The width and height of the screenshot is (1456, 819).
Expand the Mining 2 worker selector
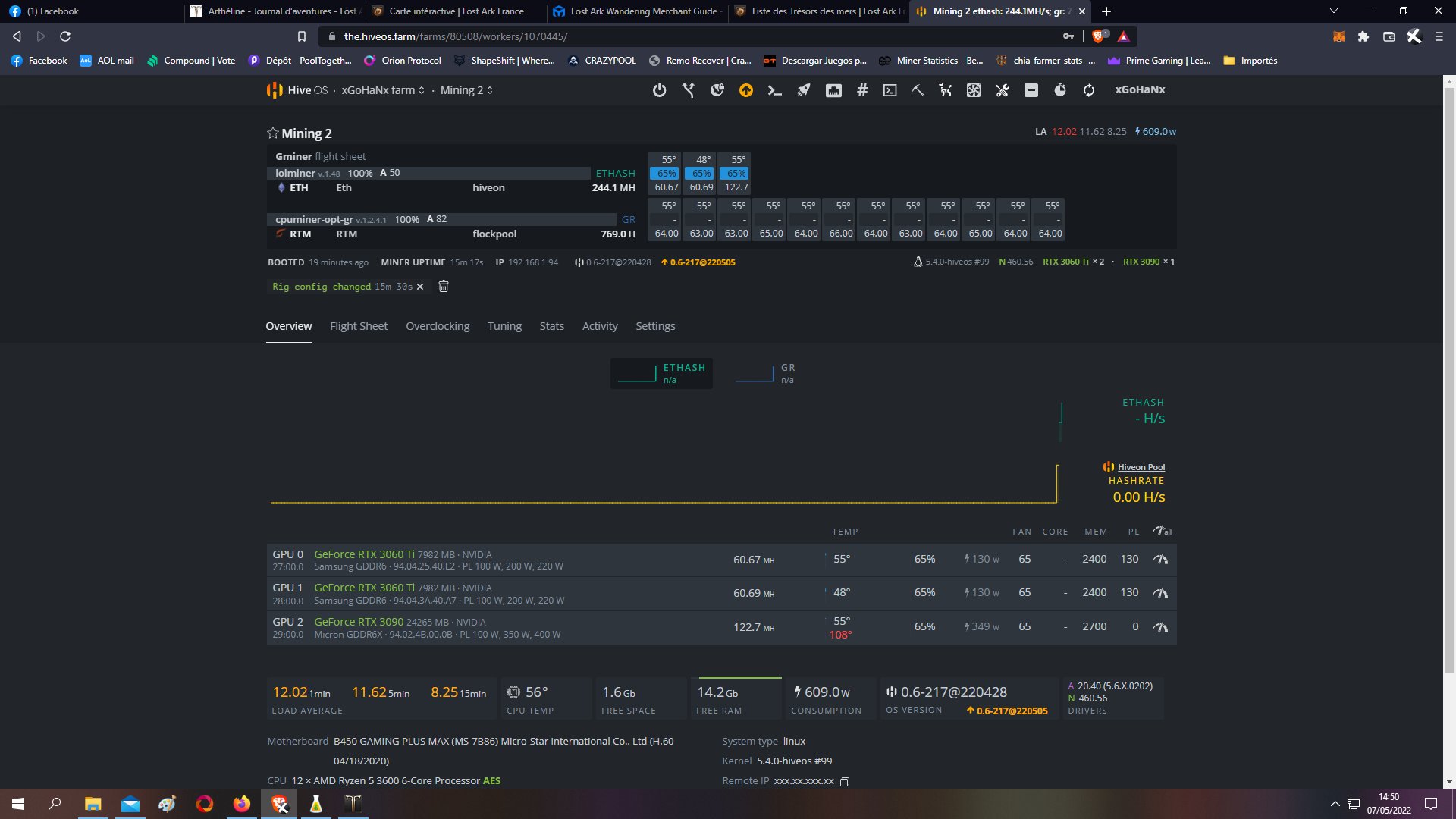point(466,90)
